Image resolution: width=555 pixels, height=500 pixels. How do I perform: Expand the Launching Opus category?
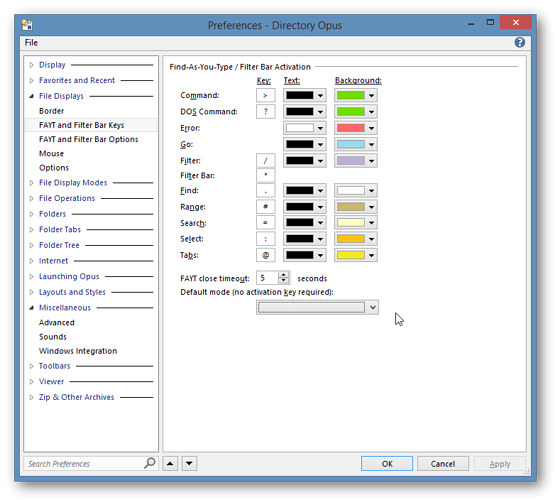pos(32,276)
